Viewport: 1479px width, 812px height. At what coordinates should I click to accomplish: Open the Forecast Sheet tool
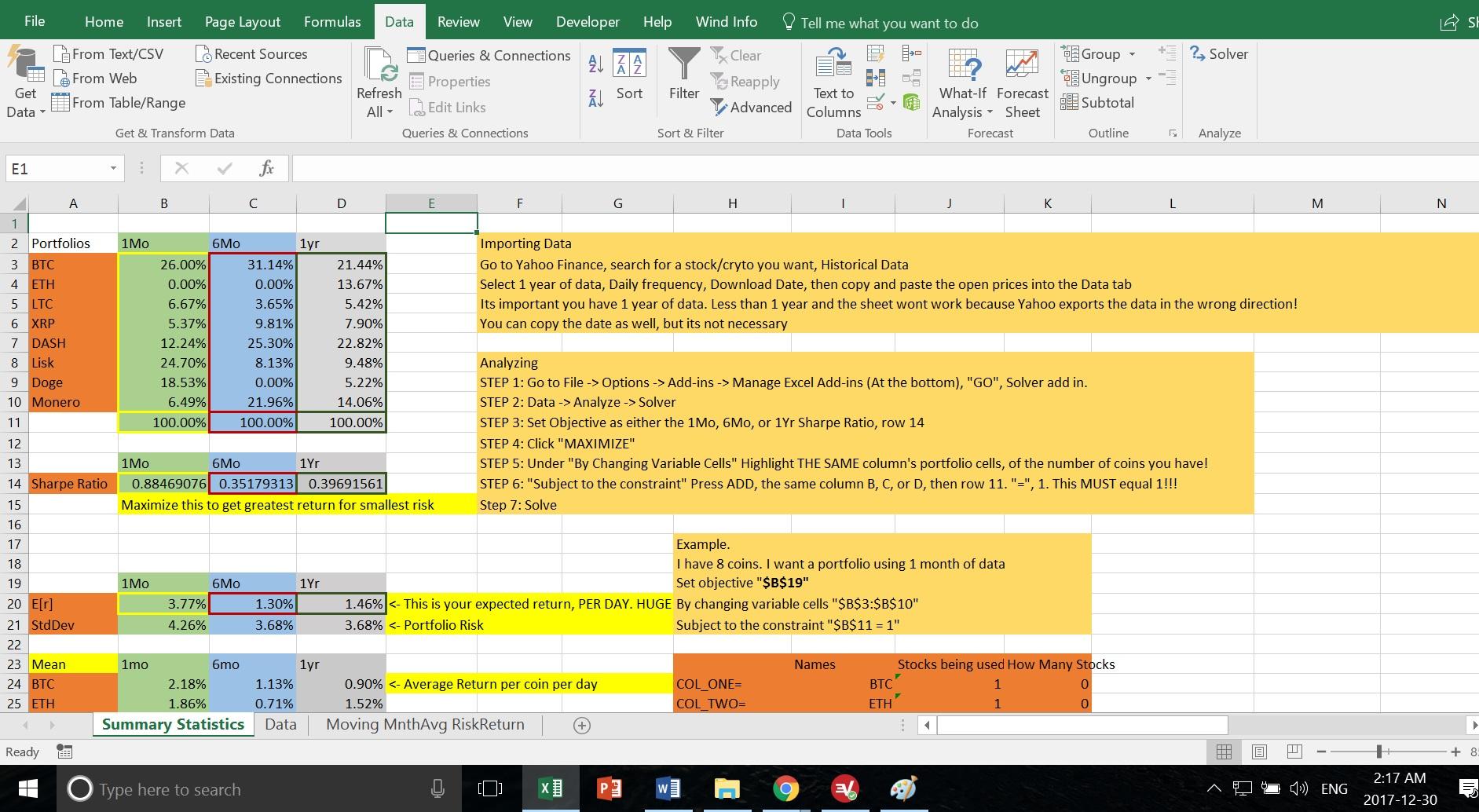point(1022,64)
